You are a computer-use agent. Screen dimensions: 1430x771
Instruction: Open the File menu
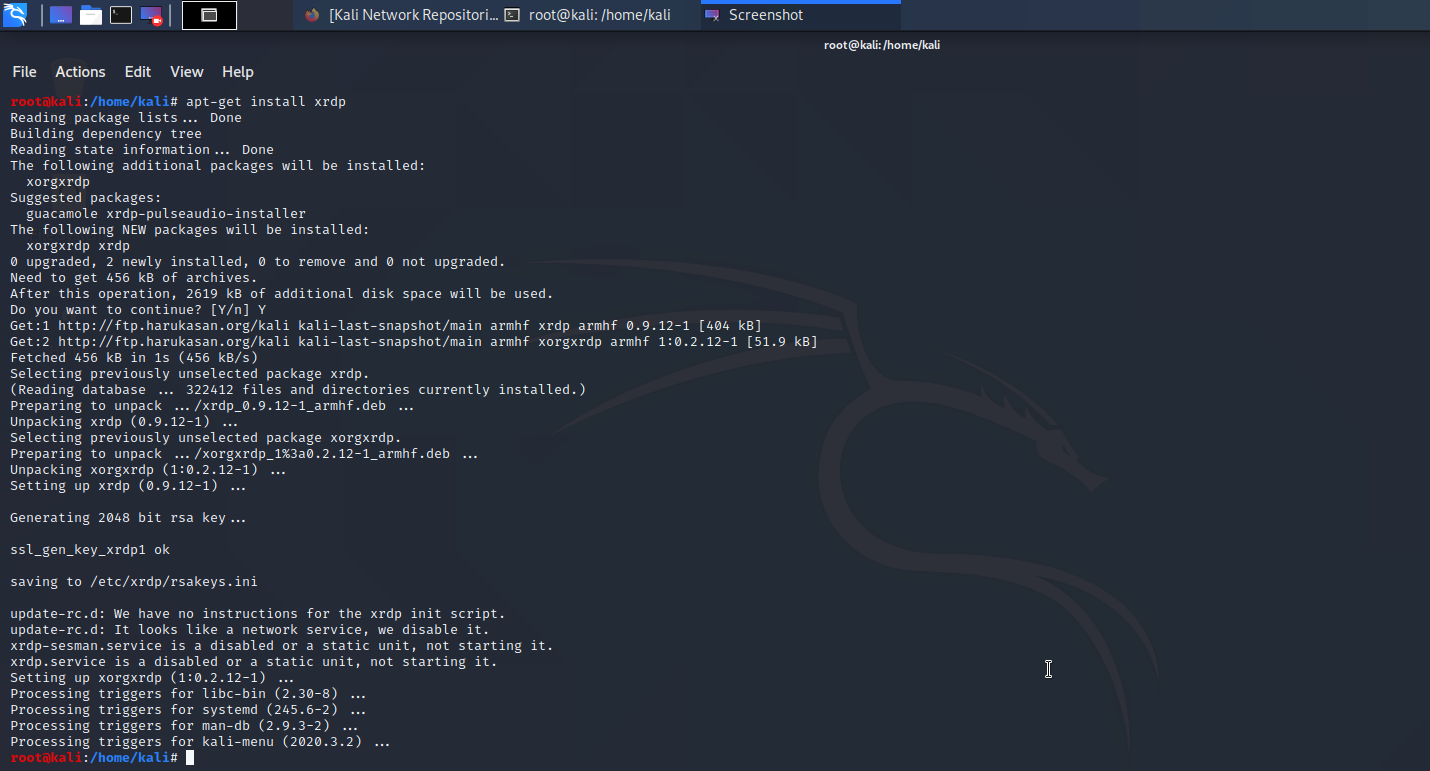pos(24,72)
